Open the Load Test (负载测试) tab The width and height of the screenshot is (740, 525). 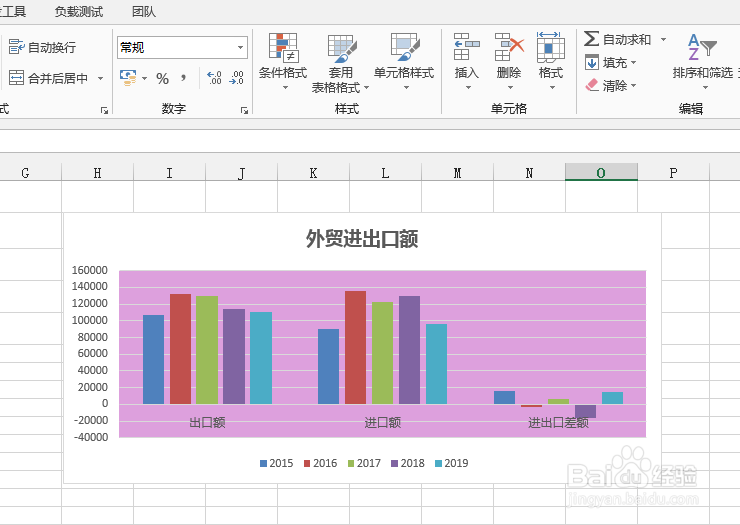point(79,11)
